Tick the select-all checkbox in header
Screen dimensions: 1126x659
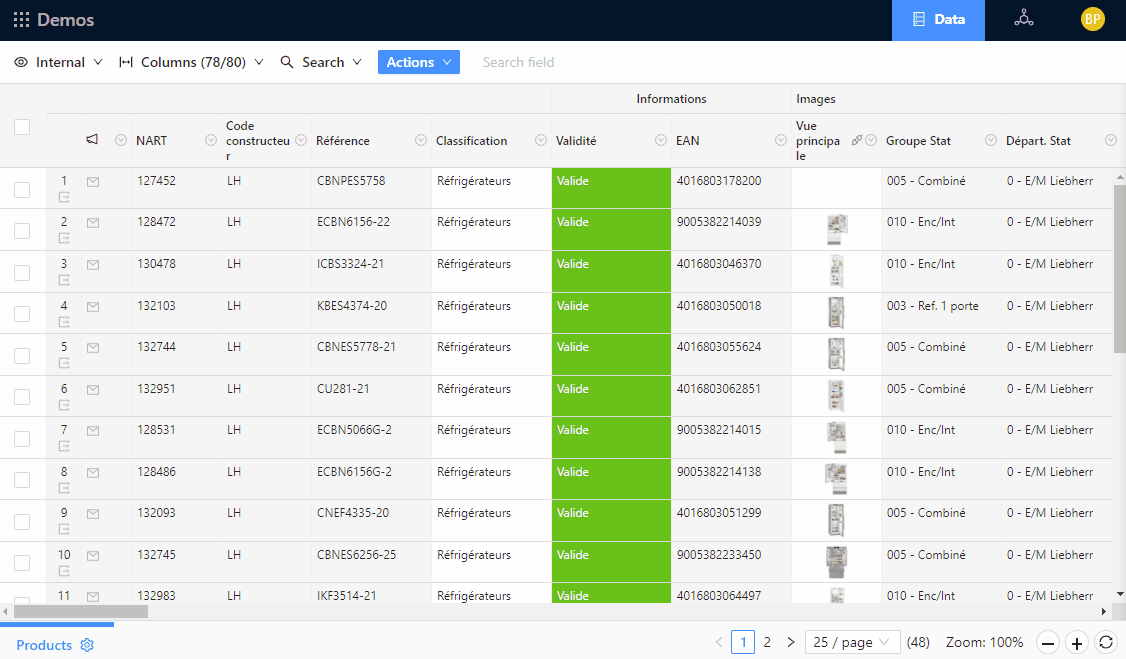tap(22, 127)
